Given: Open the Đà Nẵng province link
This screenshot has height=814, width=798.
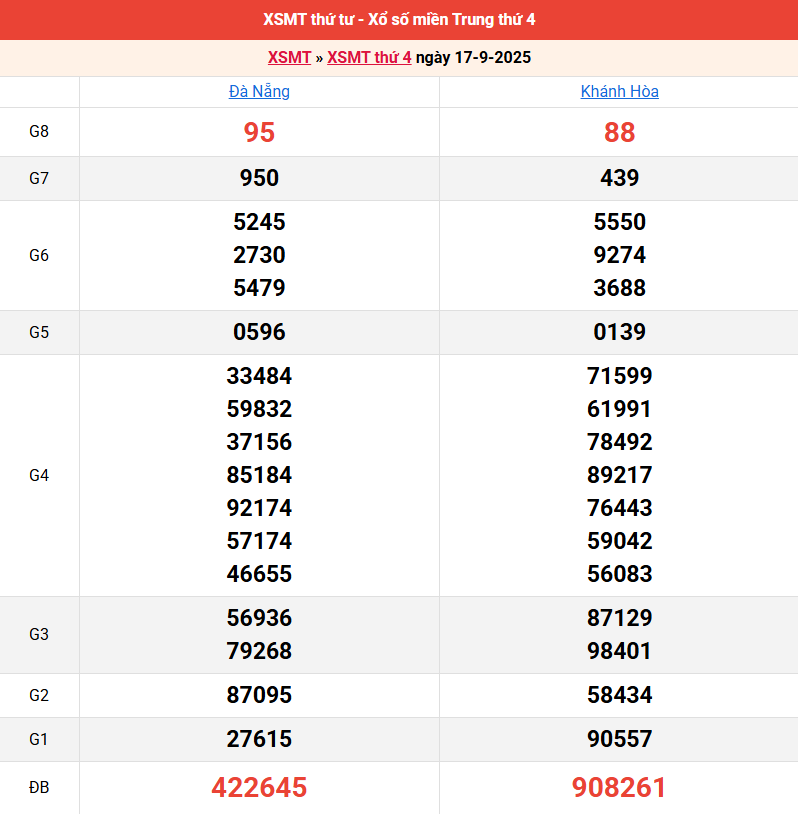Looking at the screenshot, I should coord(259,92).
